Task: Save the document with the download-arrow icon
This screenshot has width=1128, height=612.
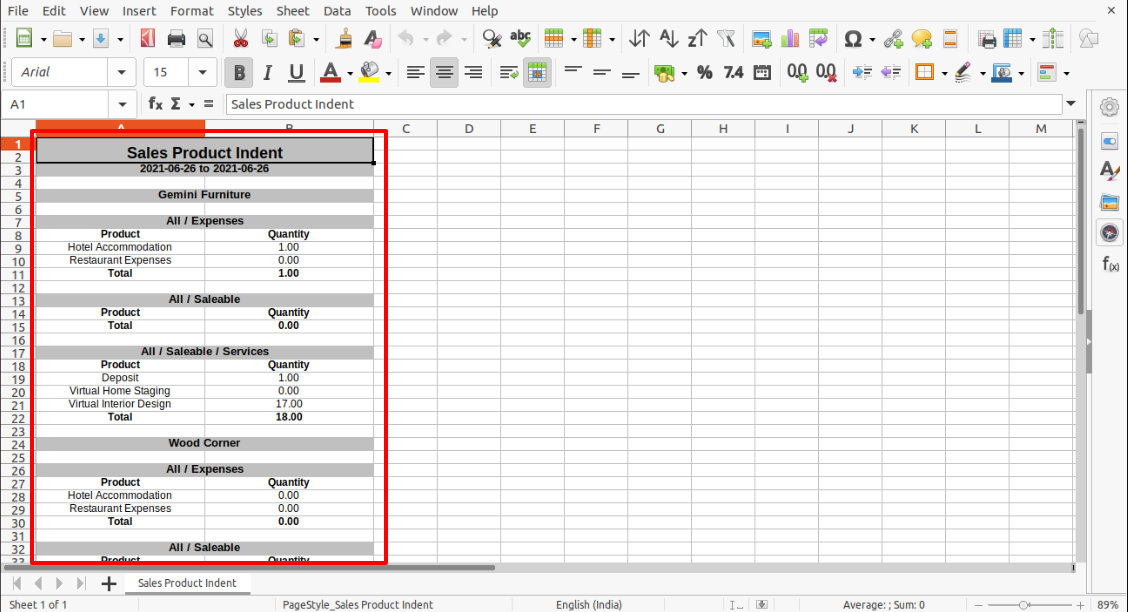Action: click(x=101, y=38)
